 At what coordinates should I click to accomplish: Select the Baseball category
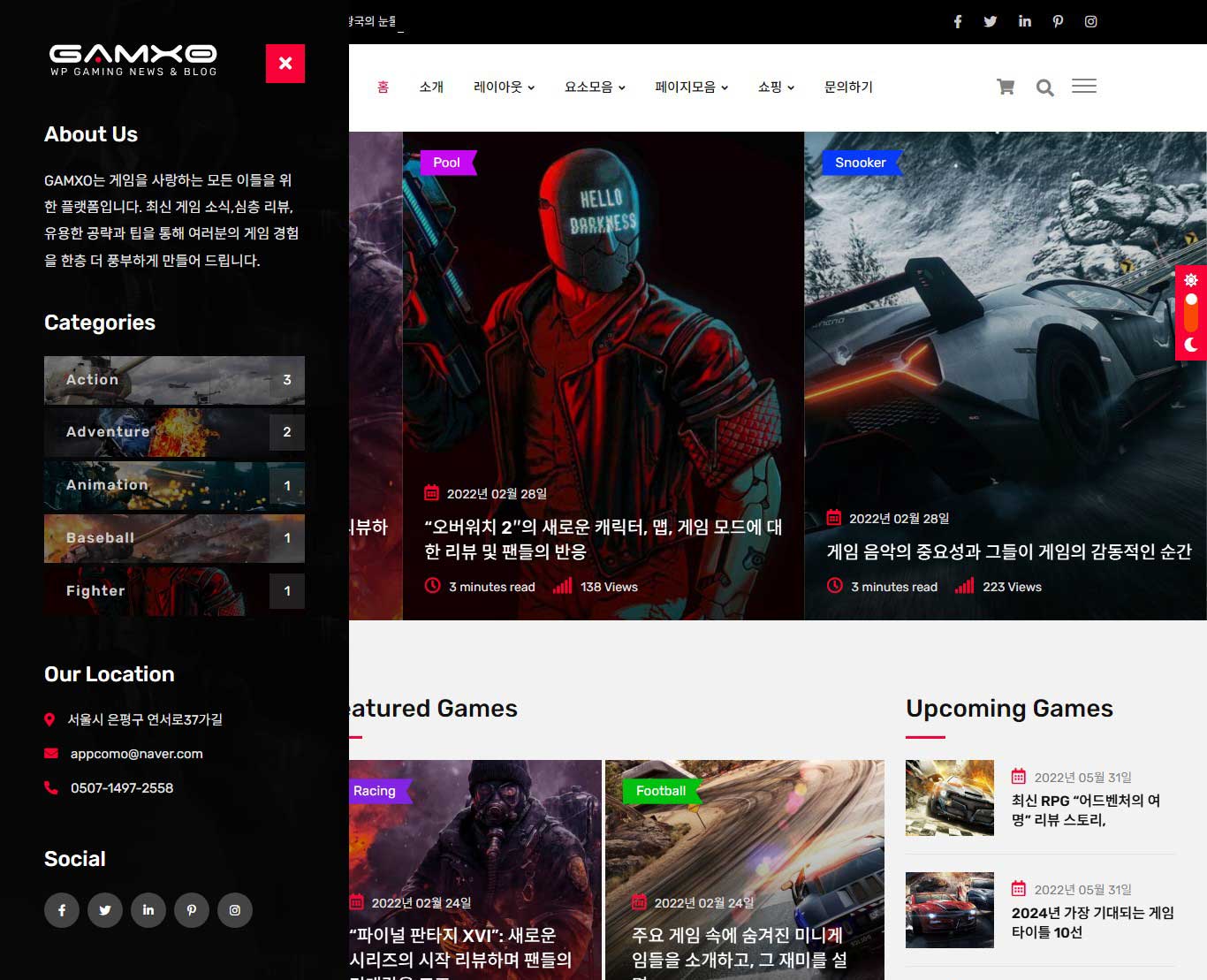[174, 538]
